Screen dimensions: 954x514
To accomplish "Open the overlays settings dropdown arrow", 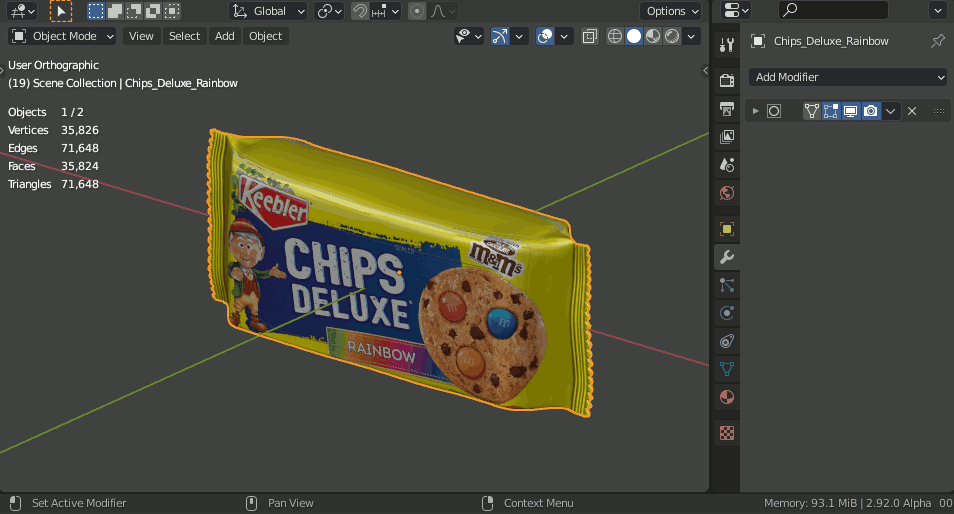I will click(x=564, y=36).
